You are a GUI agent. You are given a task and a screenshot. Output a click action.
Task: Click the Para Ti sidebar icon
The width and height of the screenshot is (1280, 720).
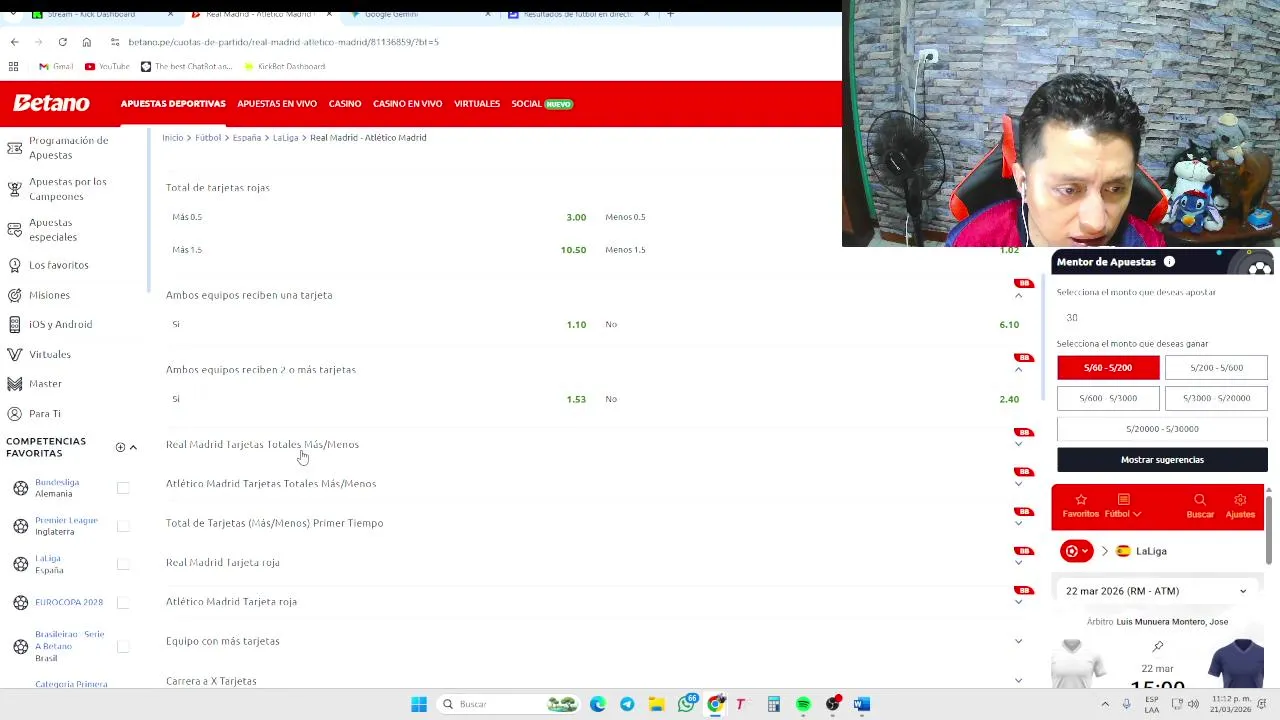14,413
